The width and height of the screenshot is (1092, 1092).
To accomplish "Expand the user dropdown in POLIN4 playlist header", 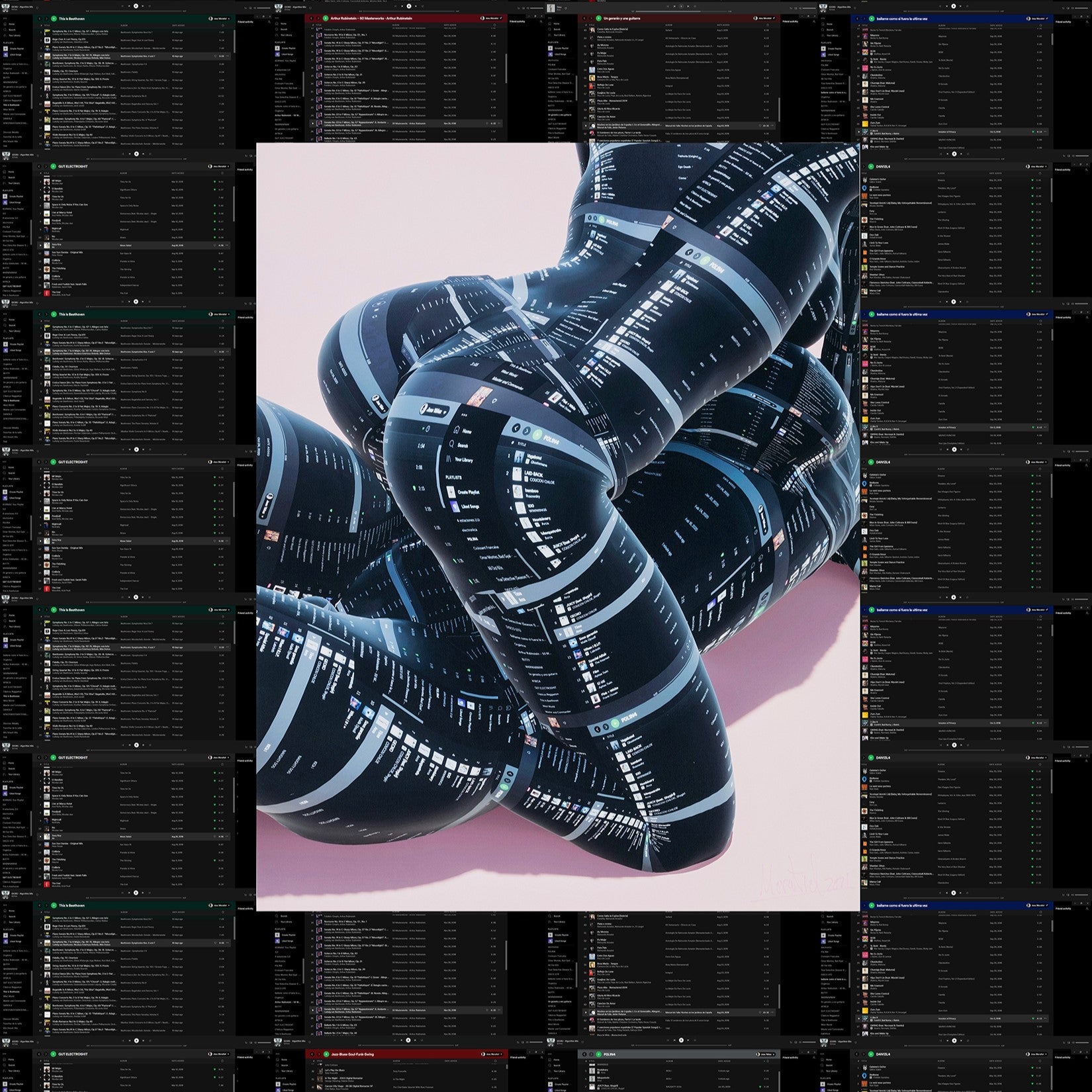I will (764, 1054).
